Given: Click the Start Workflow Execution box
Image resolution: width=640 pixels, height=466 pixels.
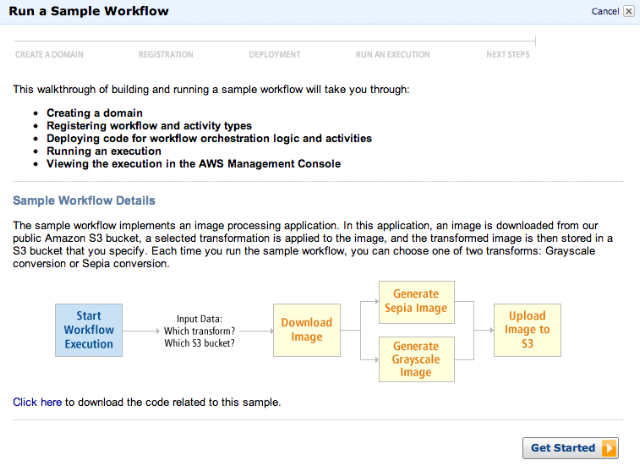Looking at the screenshot, I should 89,330.
